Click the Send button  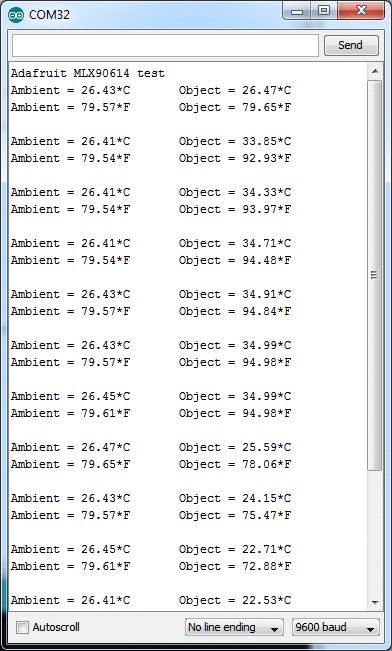[x=351, y=45]
